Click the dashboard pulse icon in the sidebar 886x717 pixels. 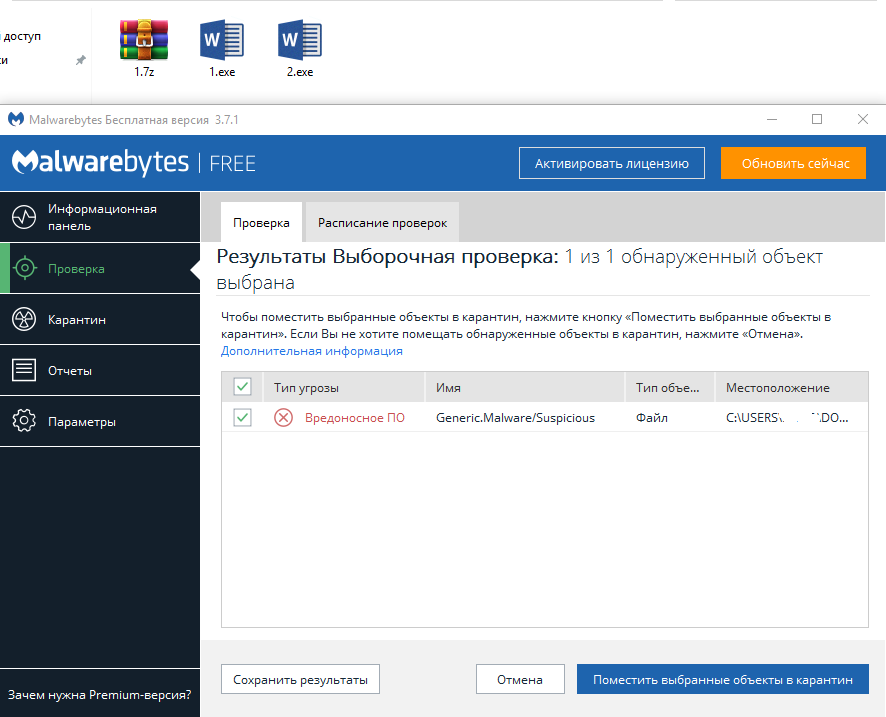(x=24, y=217)
